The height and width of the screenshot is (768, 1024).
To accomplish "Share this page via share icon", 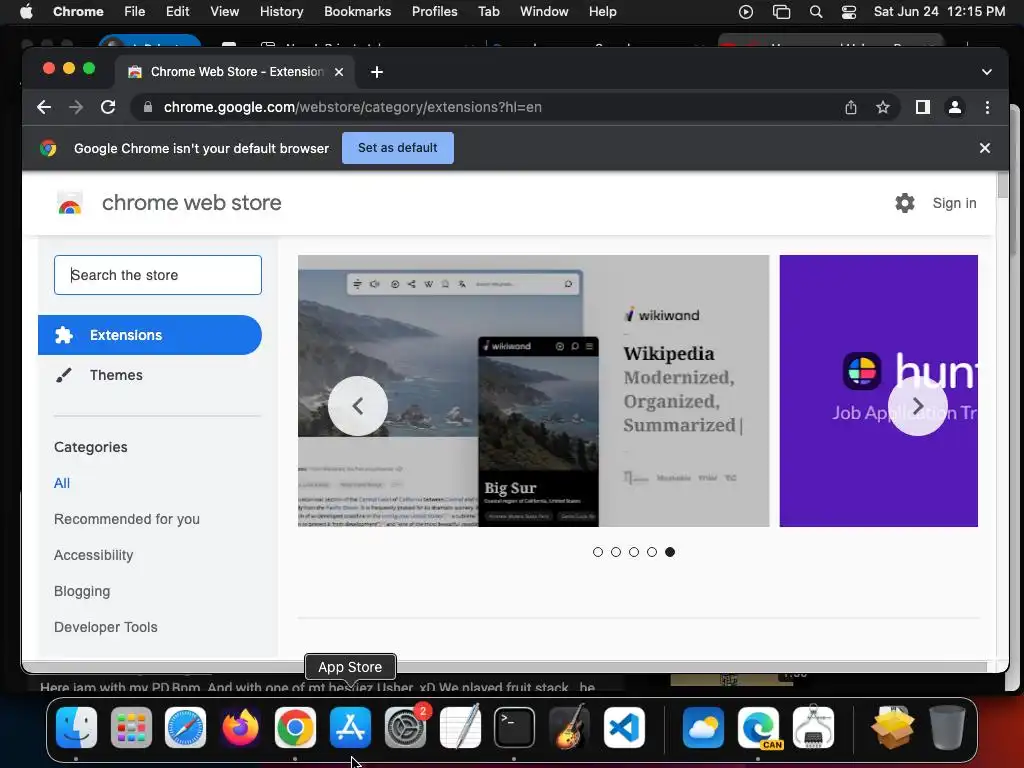I will point(850,107).
